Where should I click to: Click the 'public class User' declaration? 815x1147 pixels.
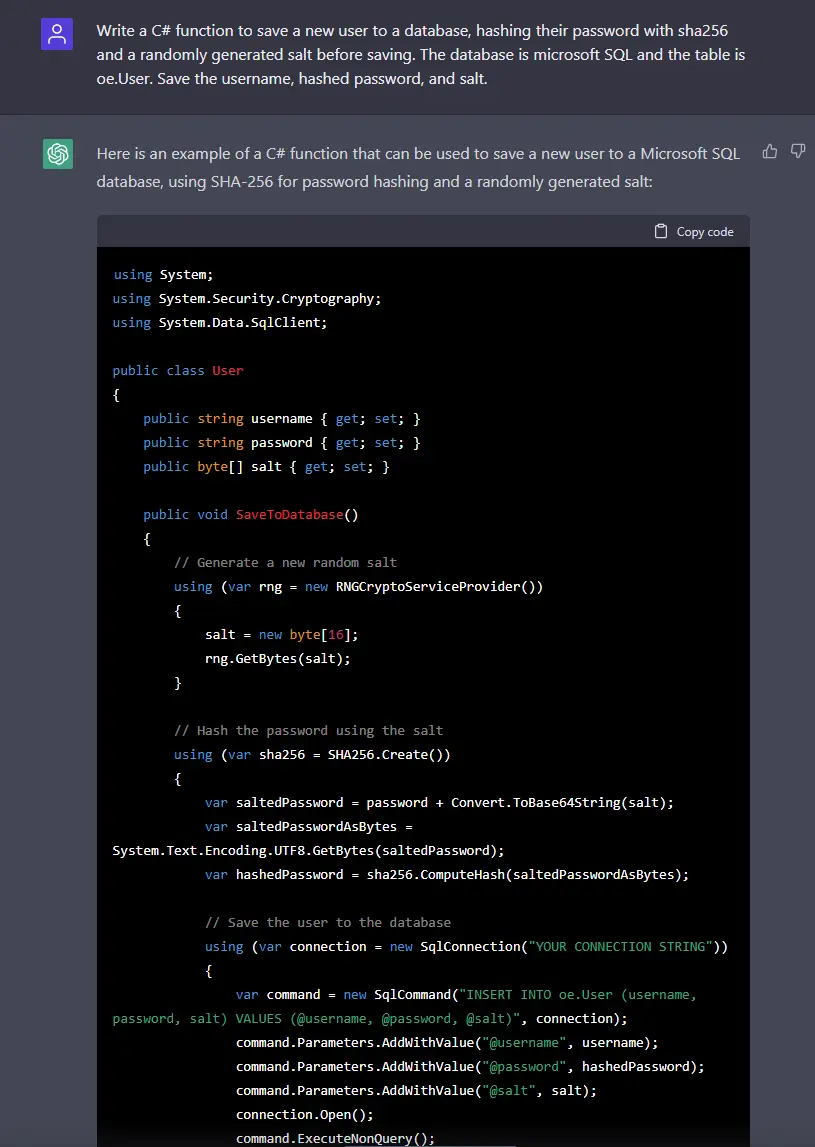178,370
